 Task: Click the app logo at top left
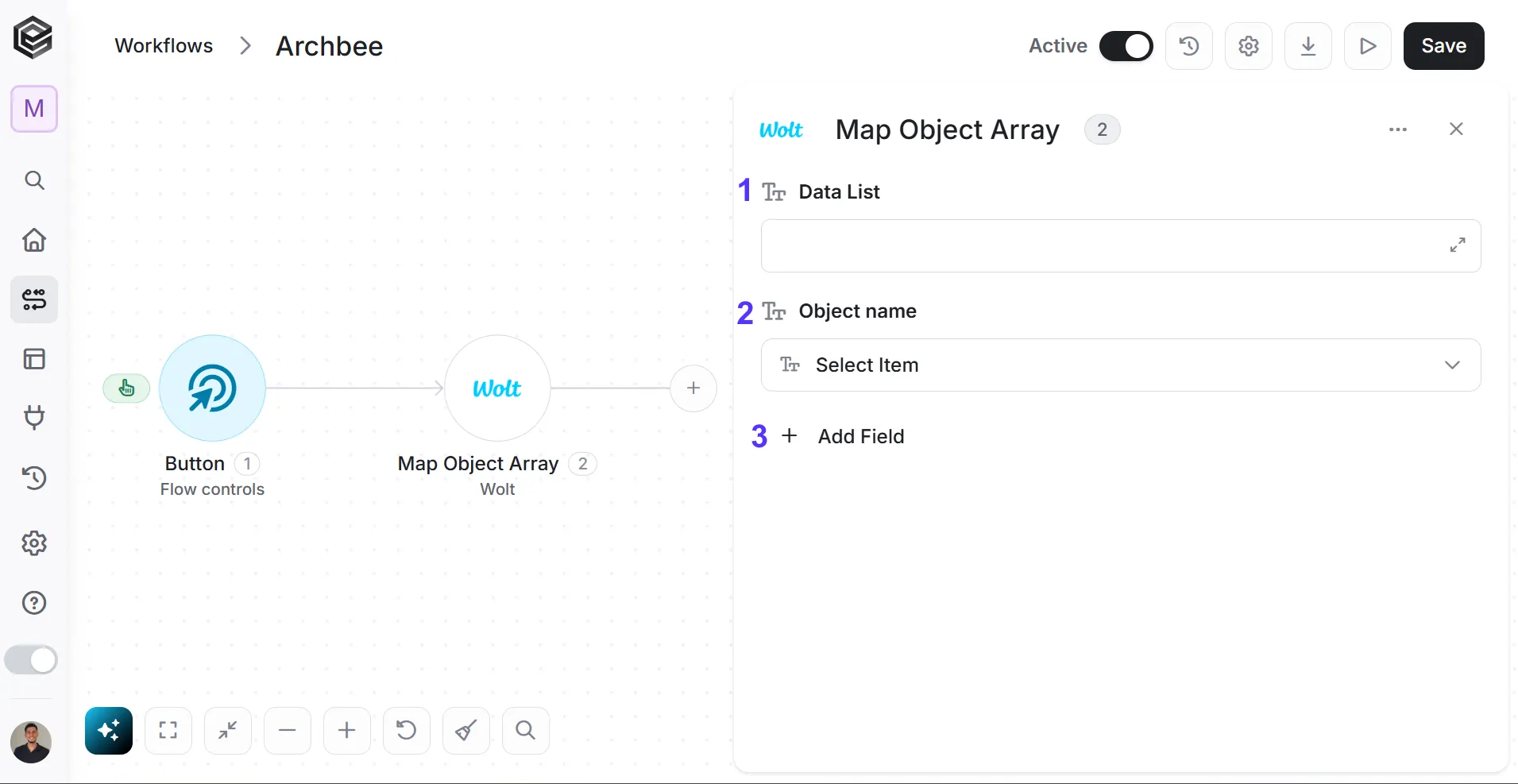click(x=33, y=38)
